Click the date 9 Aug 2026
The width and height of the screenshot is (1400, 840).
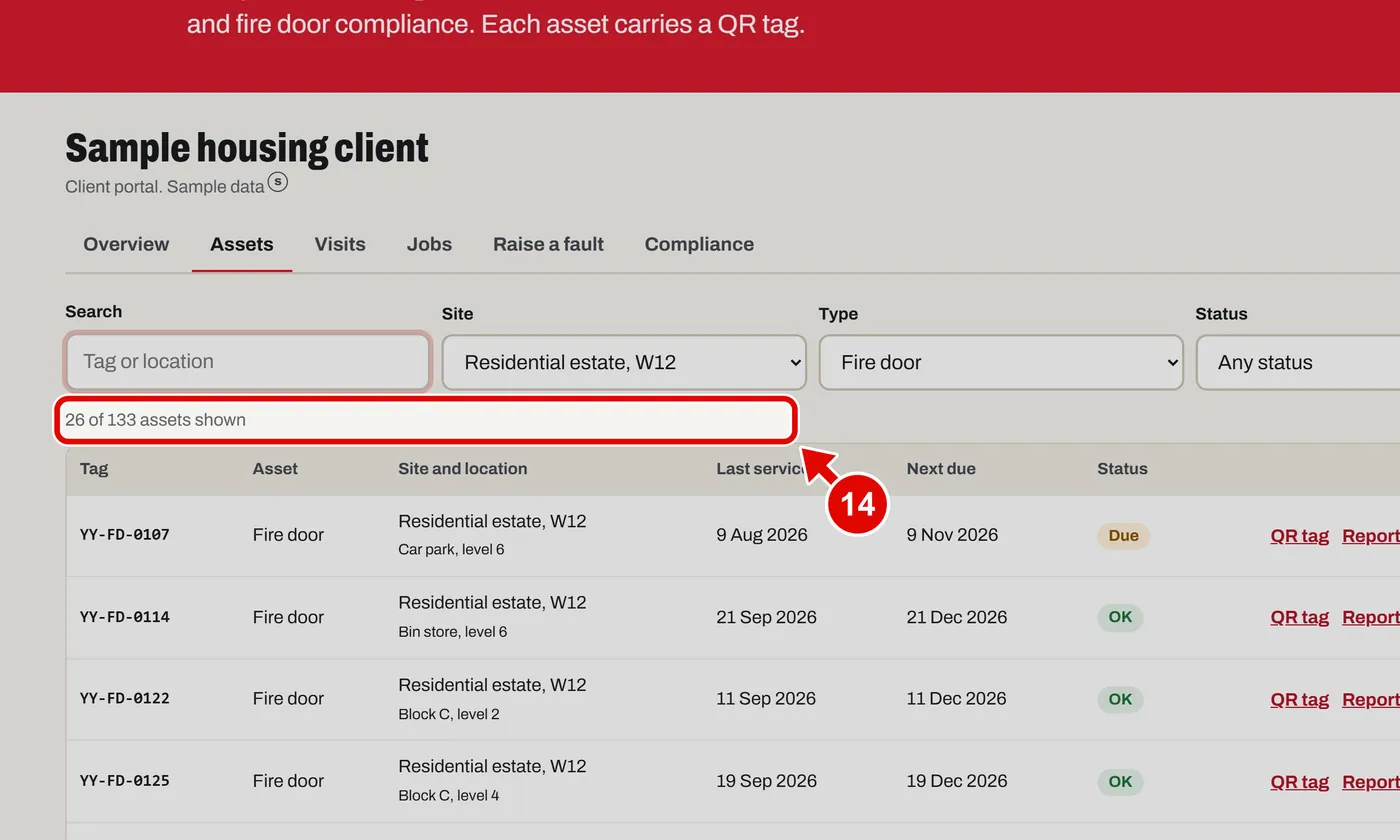point(762,535)
